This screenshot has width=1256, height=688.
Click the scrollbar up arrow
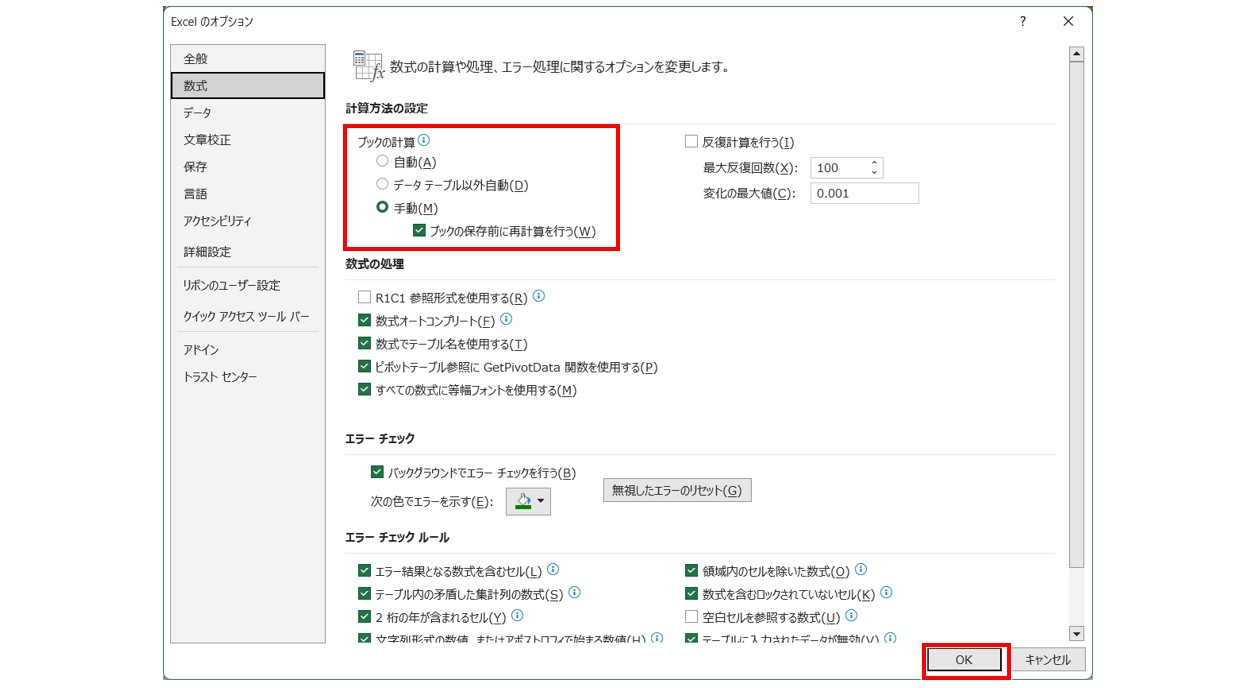pyautogui.click(x=1077, y=54)
